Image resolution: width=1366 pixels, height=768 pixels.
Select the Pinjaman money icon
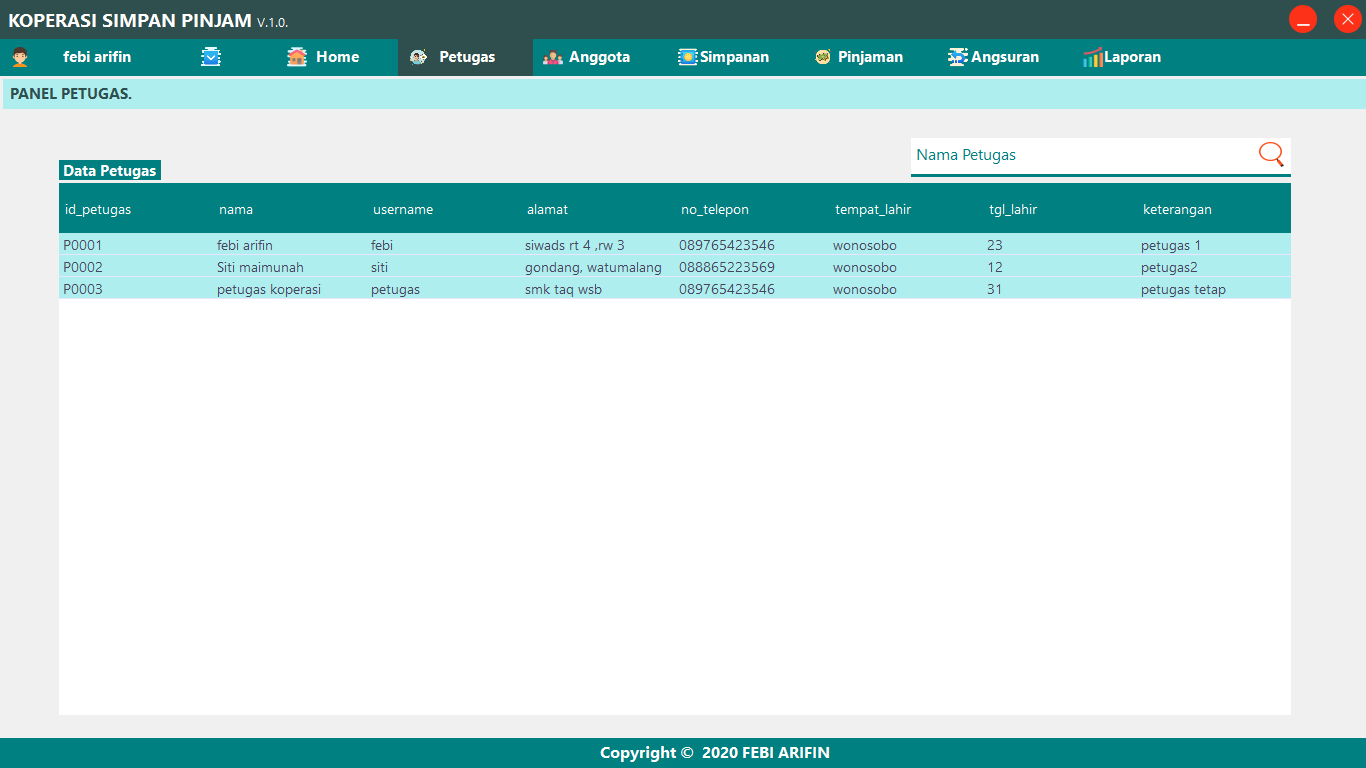click(x=822, y=57)
